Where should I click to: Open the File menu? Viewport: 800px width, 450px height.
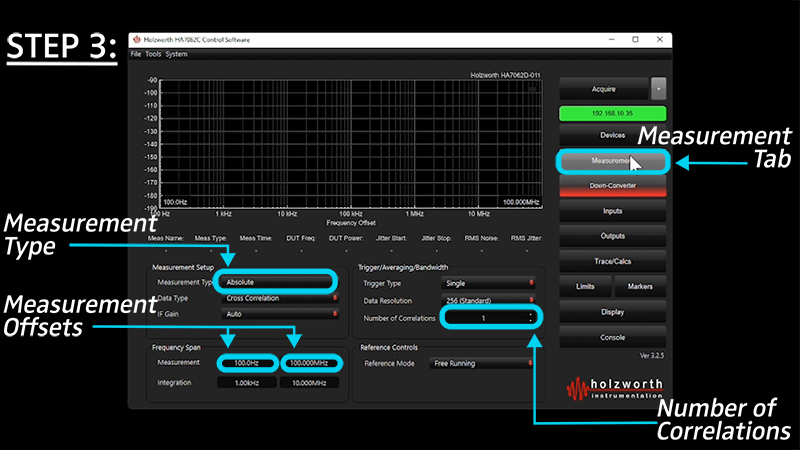coord(136,54)
